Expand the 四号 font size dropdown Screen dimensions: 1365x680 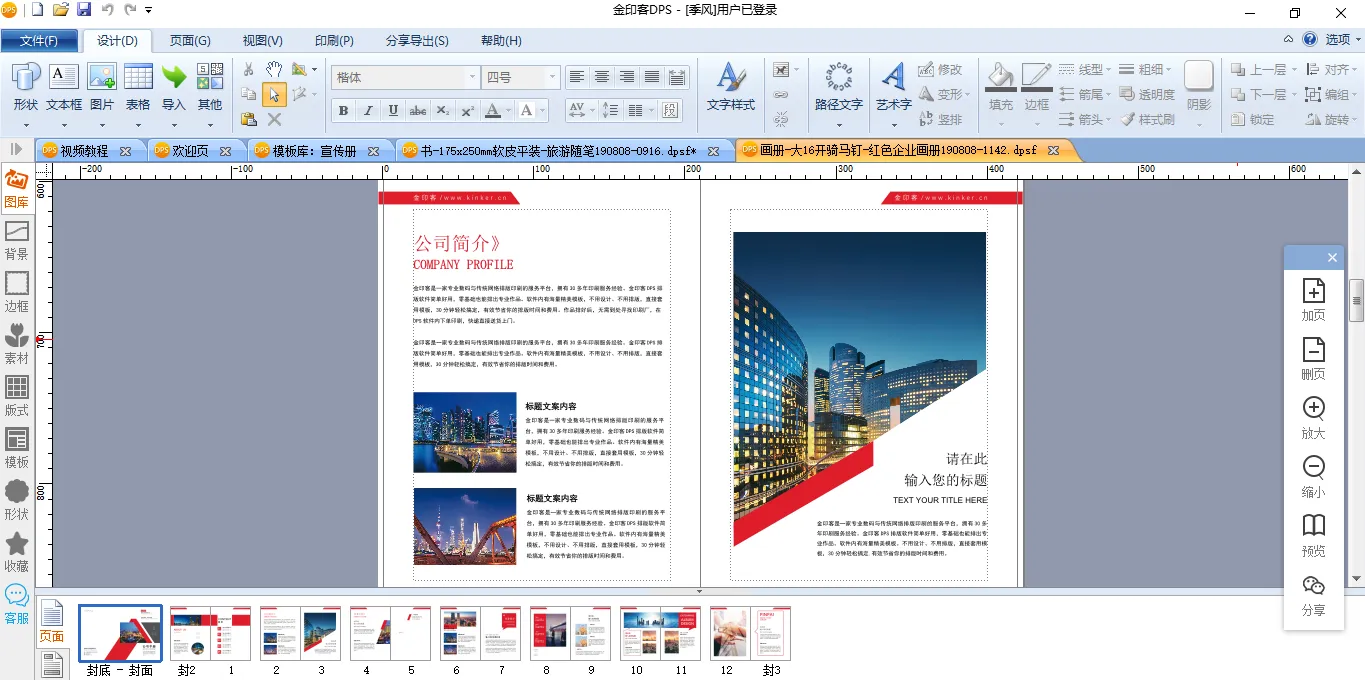(551, 77)
